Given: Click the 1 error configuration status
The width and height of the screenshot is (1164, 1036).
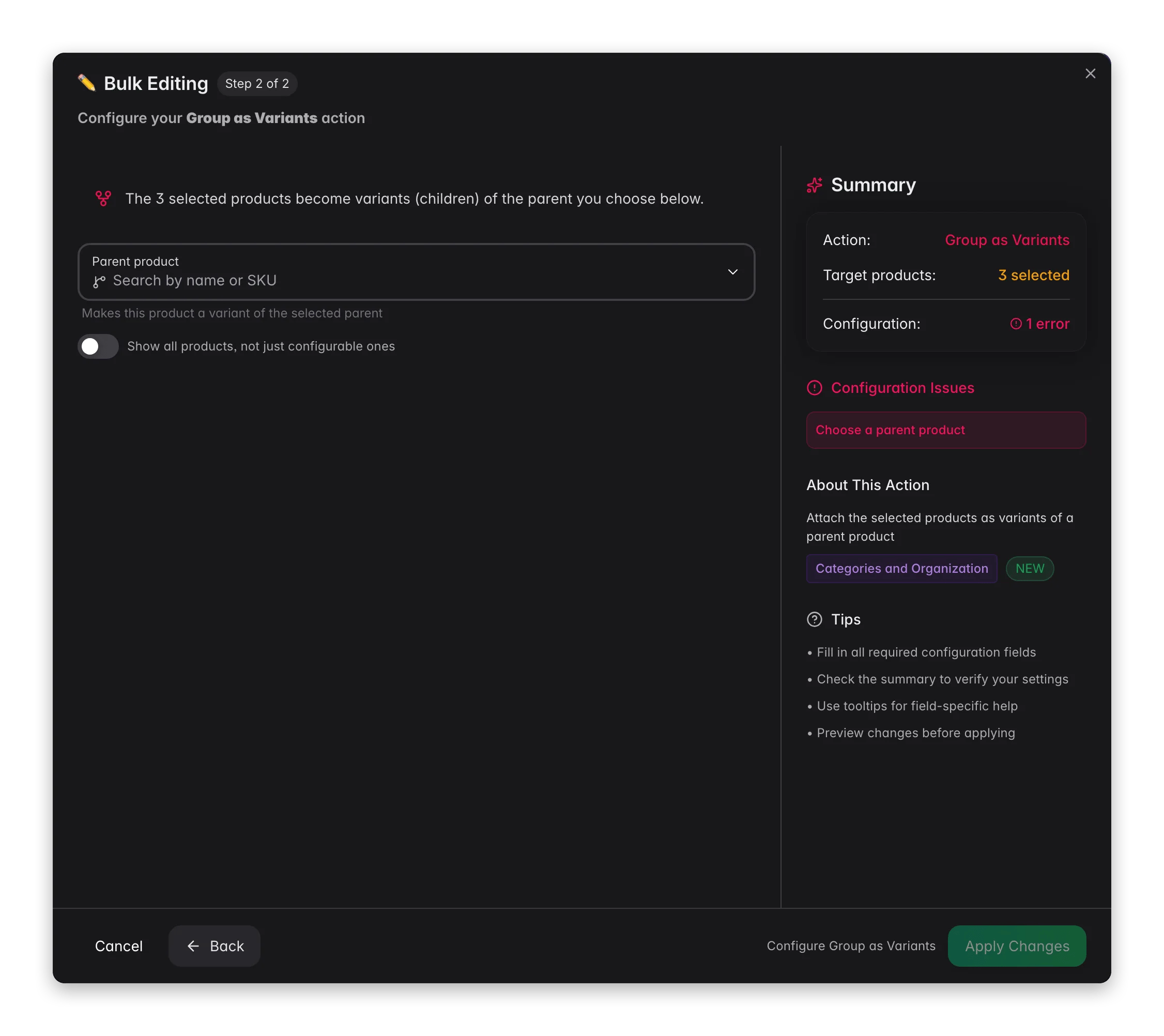Looking at the screenshot, I should point(1039,324).
